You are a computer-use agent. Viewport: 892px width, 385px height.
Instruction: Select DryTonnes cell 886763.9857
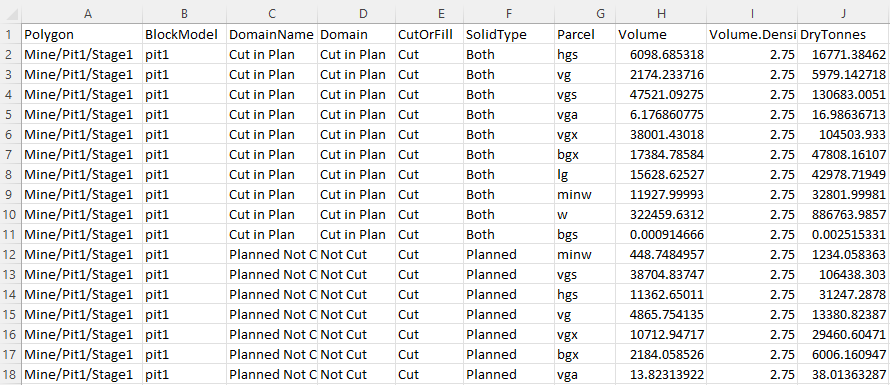(844, 214)
